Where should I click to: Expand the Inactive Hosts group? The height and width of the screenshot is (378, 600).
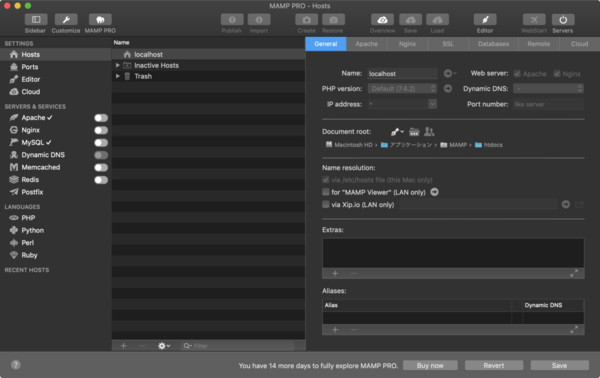pyautogui.click(x=117, y=65)
